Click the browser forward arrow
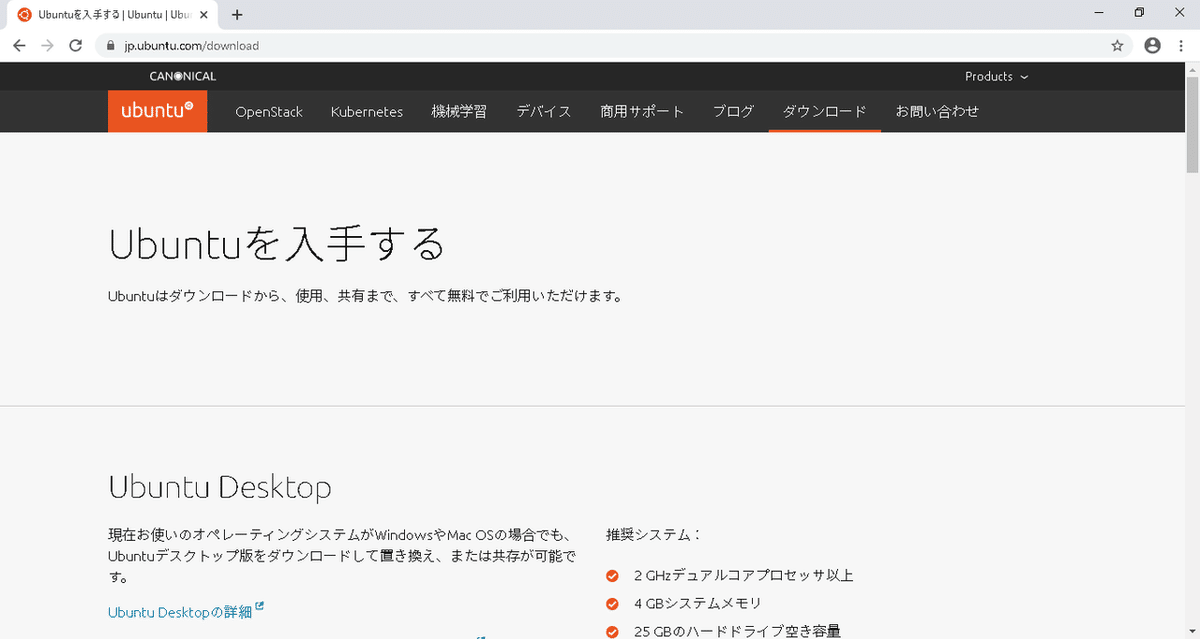 (x=47, y=45)
